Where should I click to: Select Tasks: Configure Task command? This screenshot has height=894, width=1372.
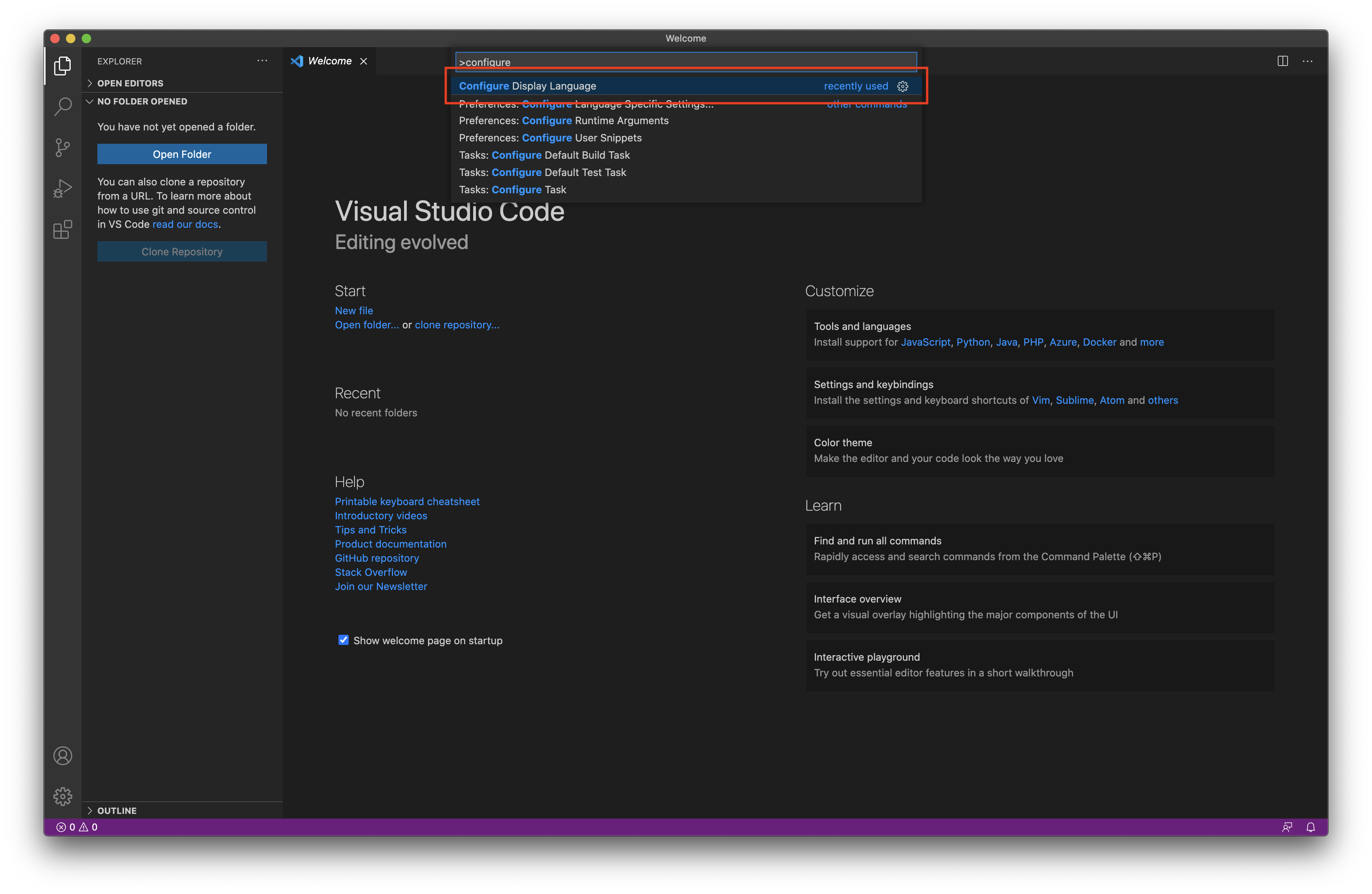686,190
